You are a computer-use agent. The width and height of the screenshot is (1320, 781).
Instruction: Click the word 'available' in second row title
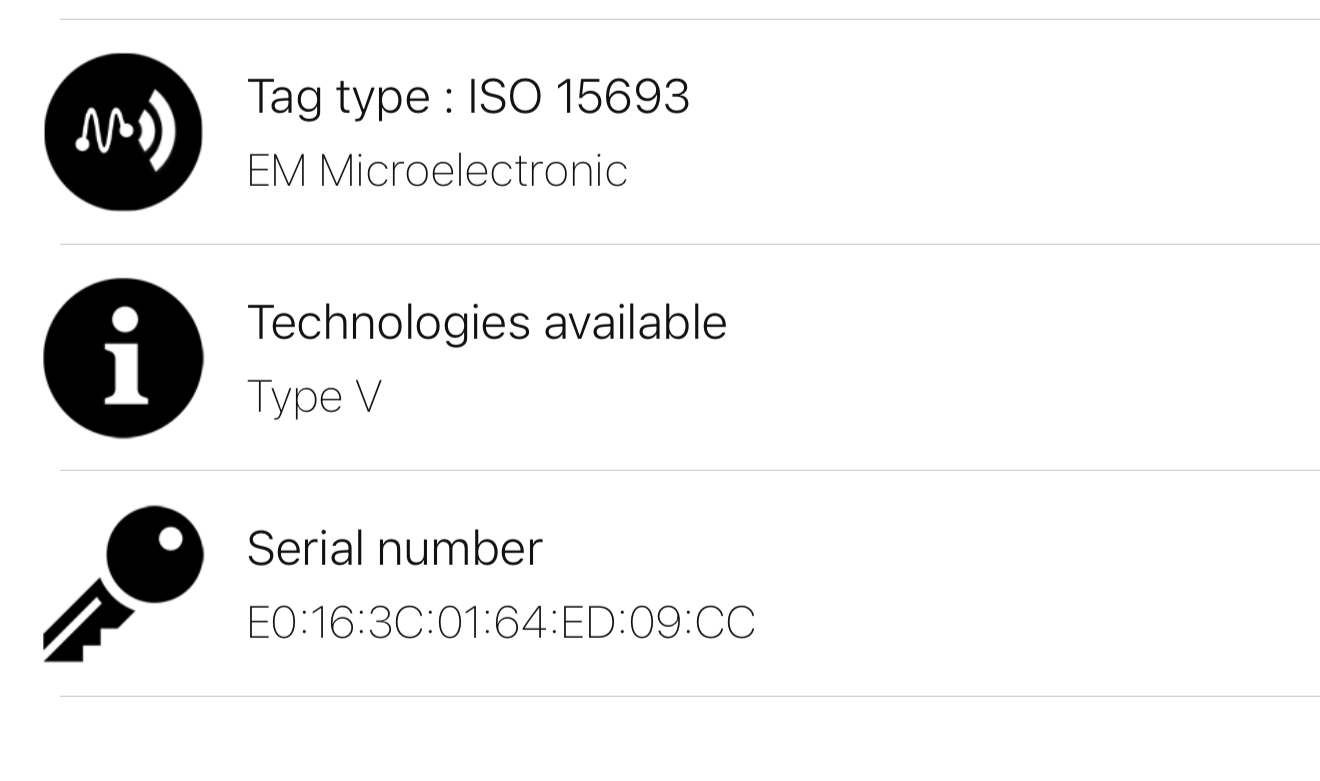[x=635, y=322]
